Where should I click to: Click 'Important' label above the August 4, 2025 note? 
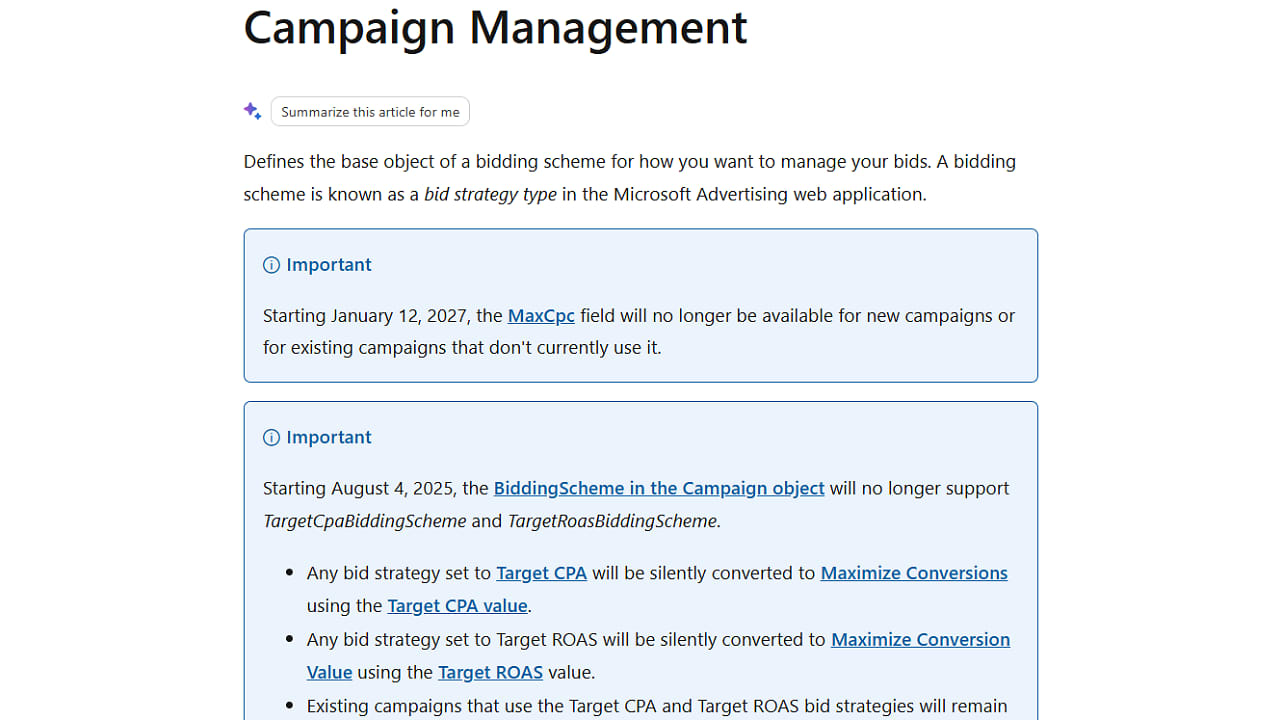pos(329,438)
